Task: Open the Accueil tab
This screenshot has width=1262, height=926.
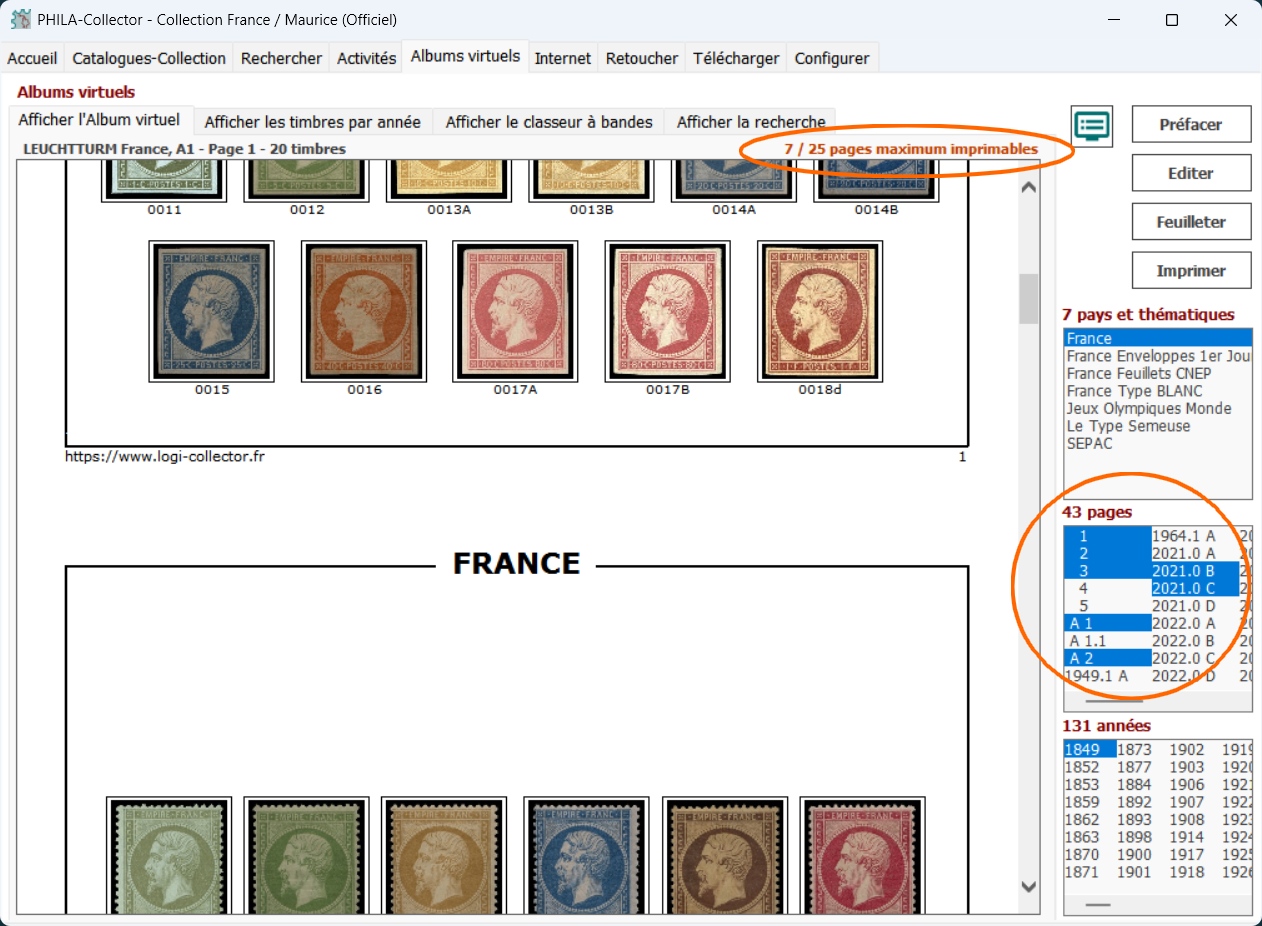Action: (32, 58)
